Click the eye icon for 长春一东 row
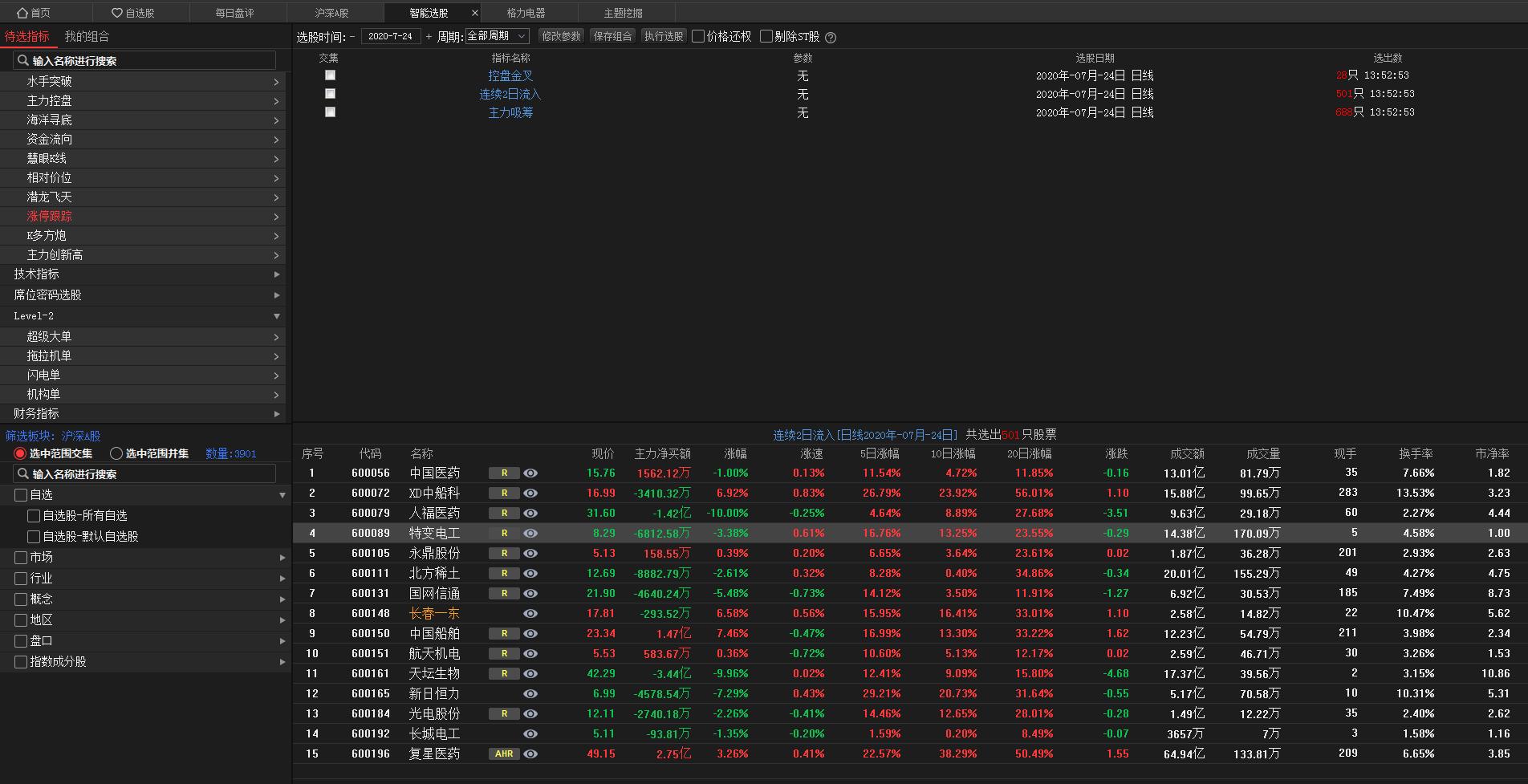The image size is (1528, 784). (x=530, y=614)
